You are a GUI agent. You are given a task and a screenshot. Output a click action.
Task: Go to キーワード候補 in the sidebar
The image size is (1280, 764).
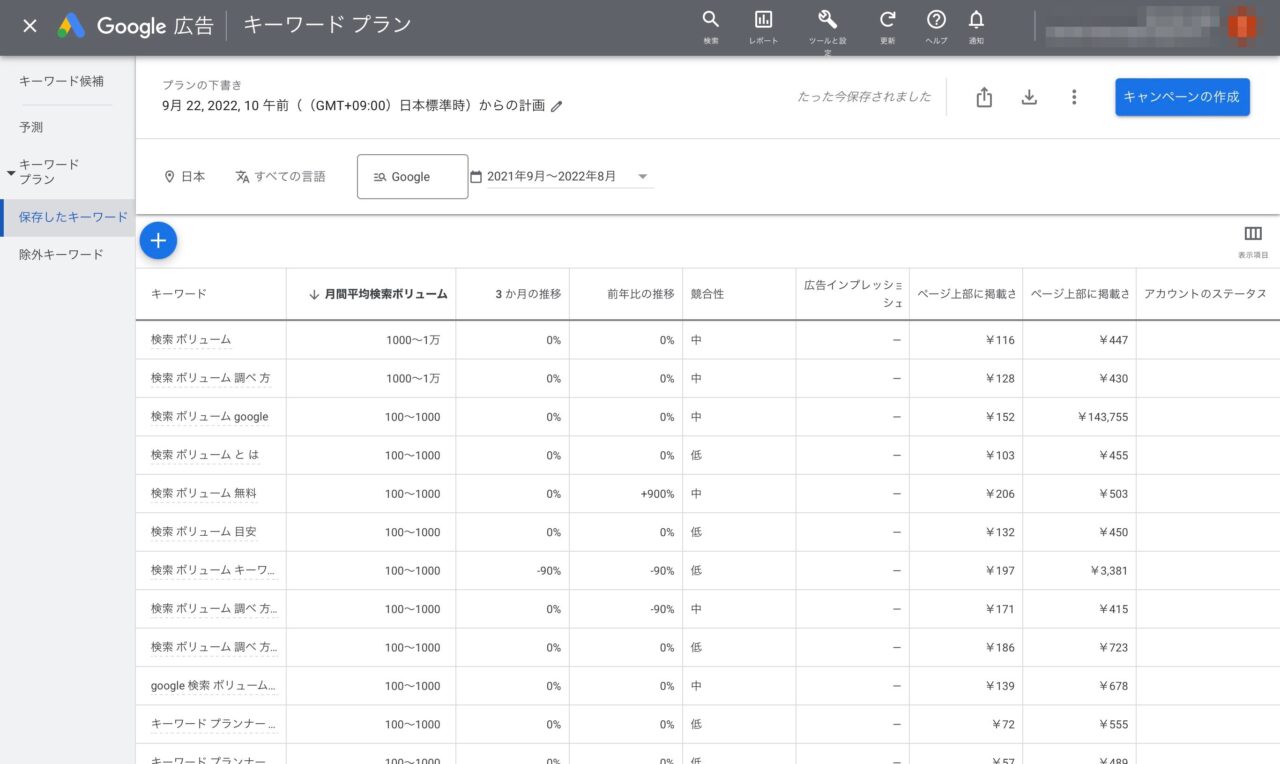[64, 81]
